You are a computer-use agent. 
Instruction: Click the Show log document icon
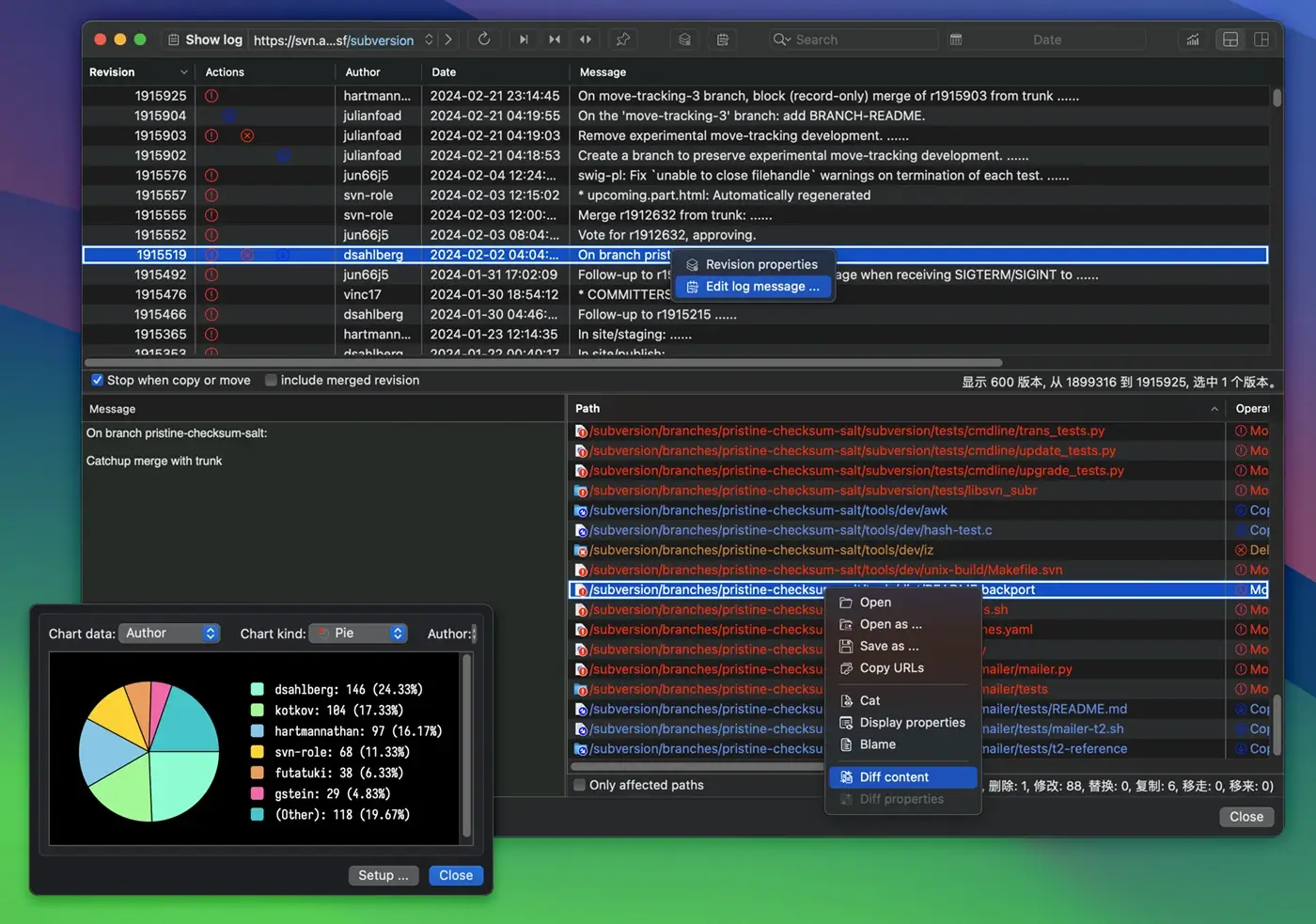[x=174, y=39]
